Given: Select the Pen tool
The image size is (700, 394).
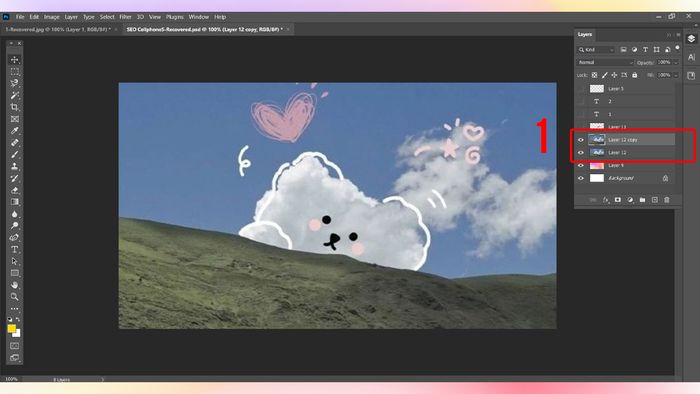Looking at the screenshot, I should coord(15,237).
